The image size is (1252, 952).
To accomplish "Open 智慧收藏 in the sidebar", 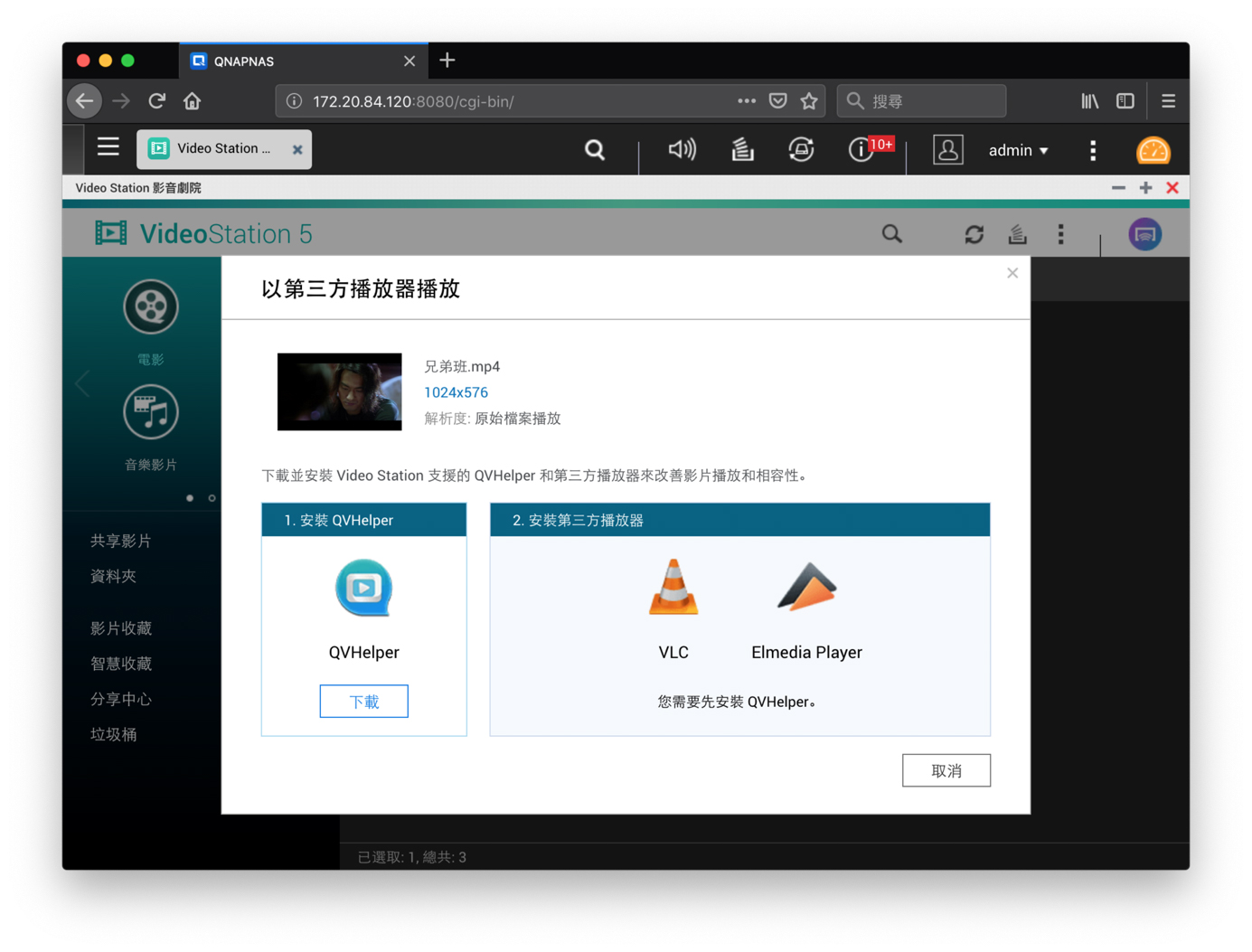I will pyautogui.click(x=121, y=663).
